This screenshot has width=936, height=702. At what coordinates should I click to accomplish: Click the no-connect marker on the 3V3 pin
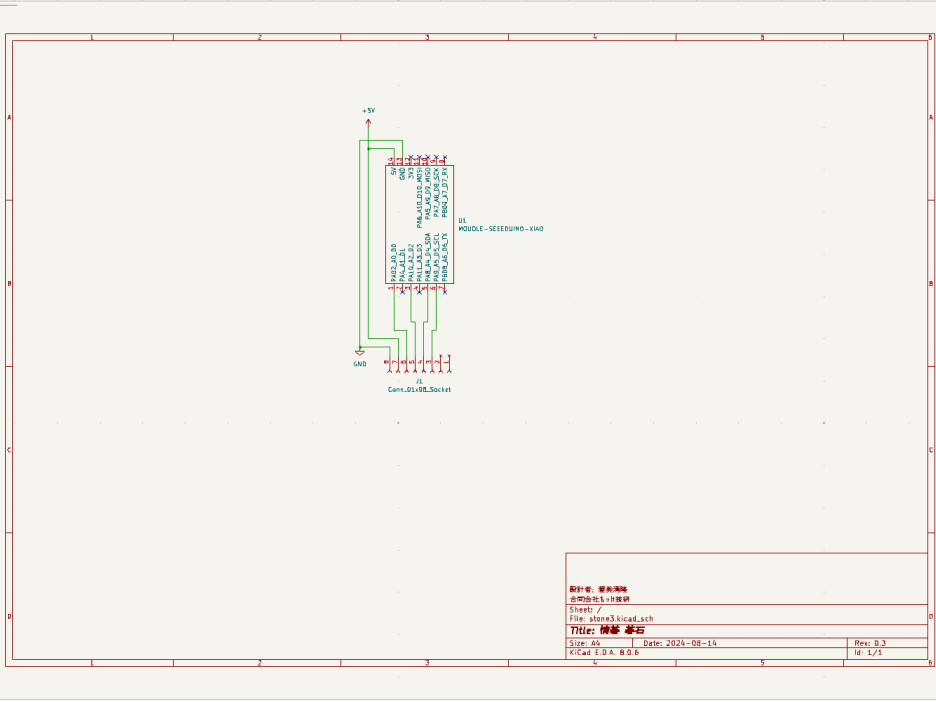[x=410, y=157]
